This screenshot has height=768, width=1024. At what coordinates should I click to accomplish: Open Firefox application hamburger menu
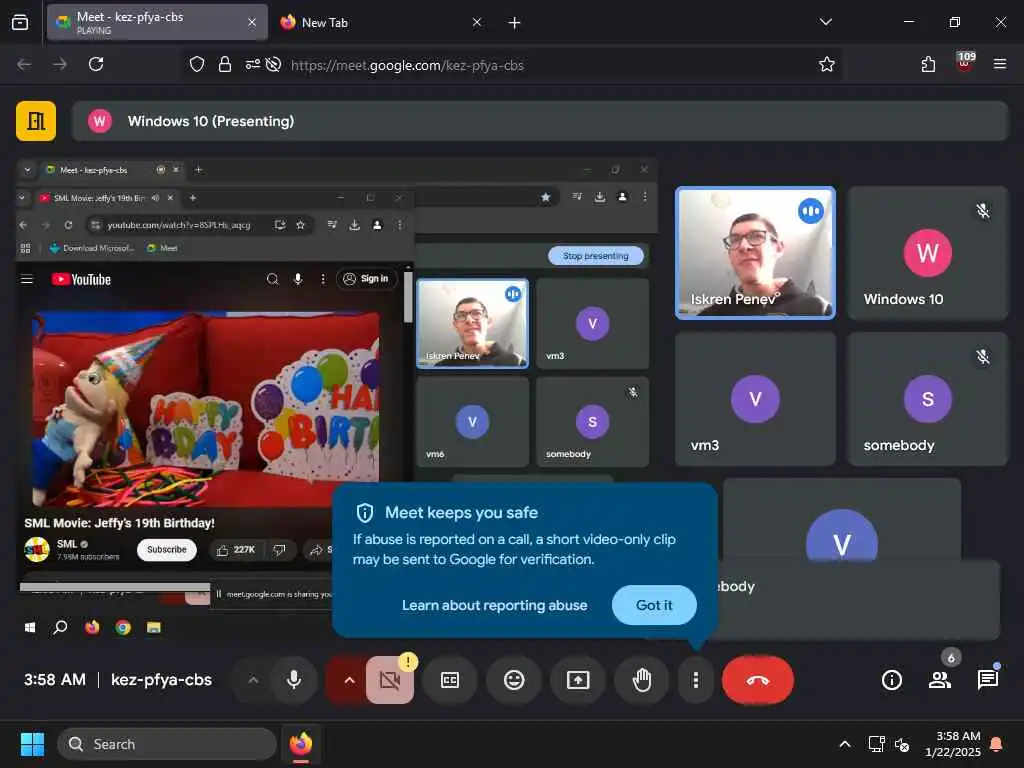click(1000, 64)
